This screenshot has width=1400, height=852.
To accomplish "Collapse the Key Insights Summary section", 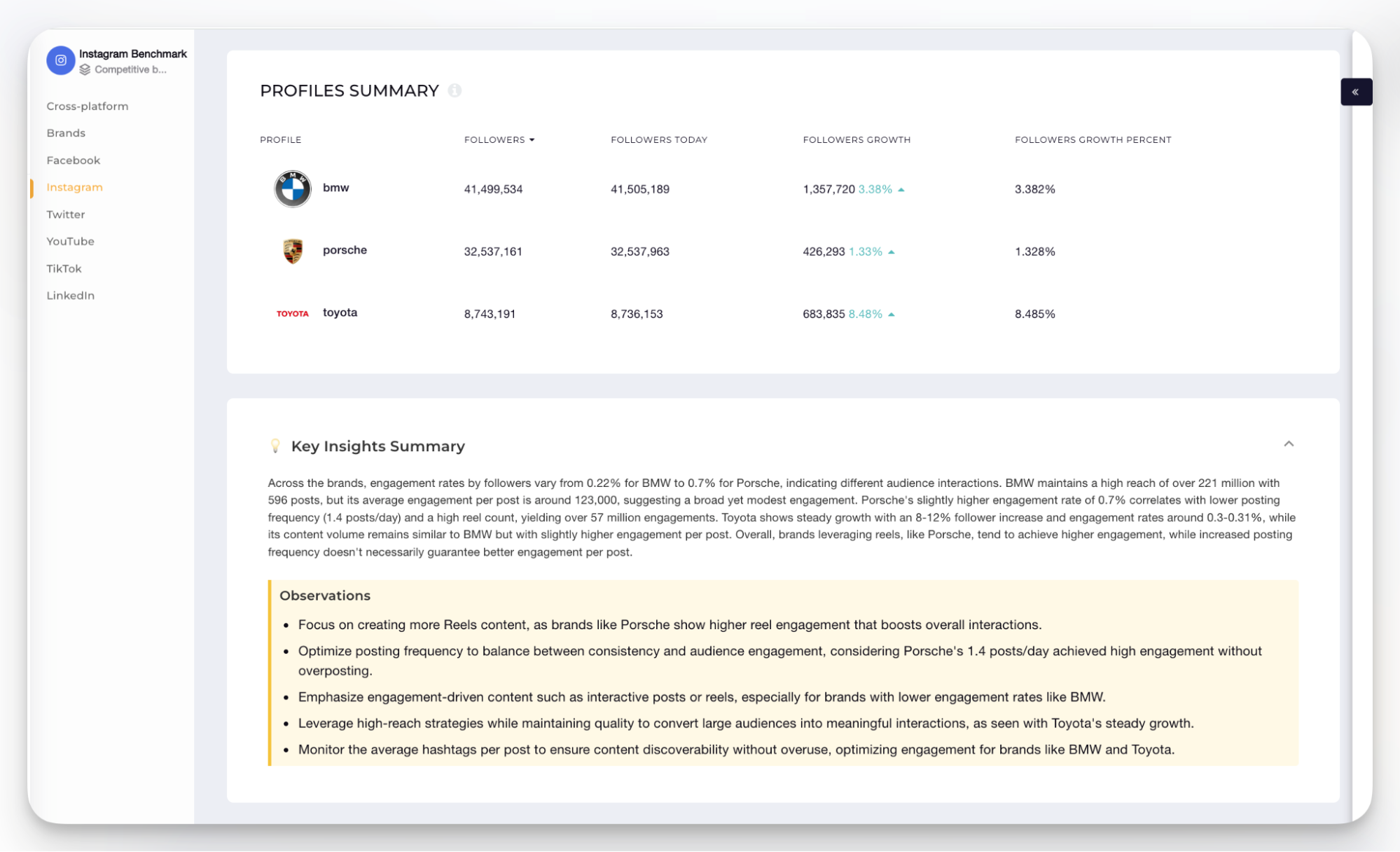I will pos(1289,444).
